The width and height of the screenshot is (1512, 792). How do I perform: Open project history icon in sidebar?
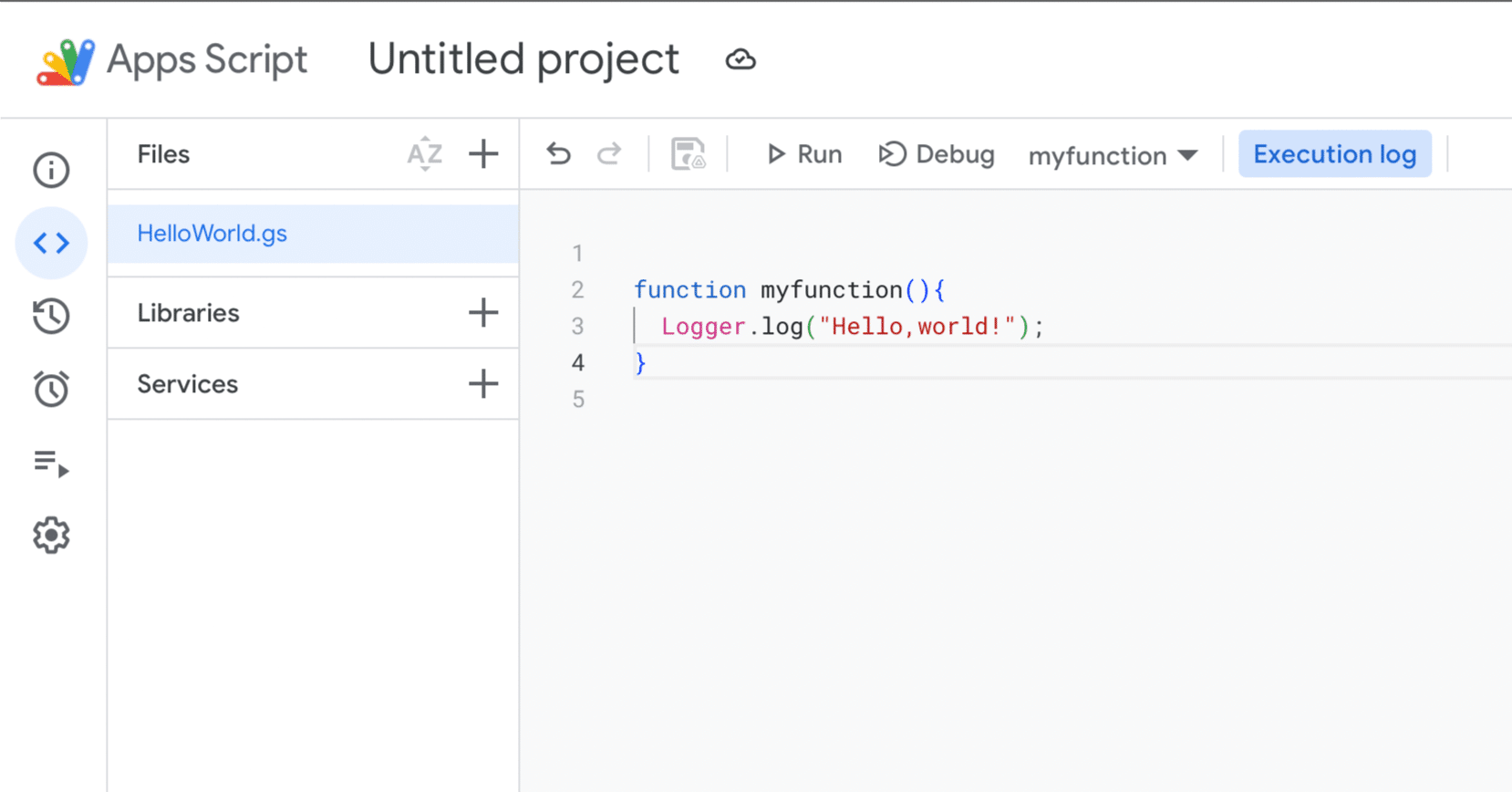pos(51,316)
